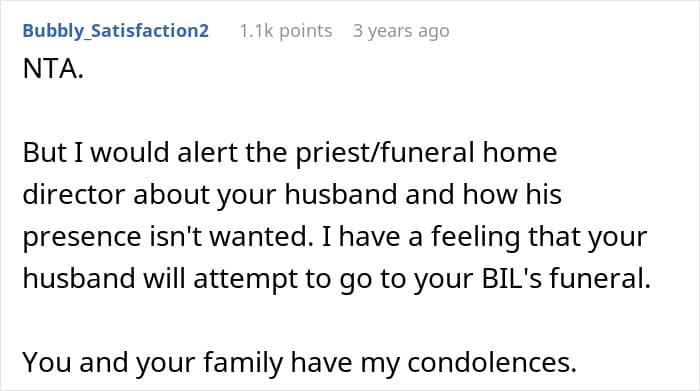The image size is (700, 391).
Task: Click the phrase presence isn't wanted
Action: pyautogui.click(x=168, y=237)
